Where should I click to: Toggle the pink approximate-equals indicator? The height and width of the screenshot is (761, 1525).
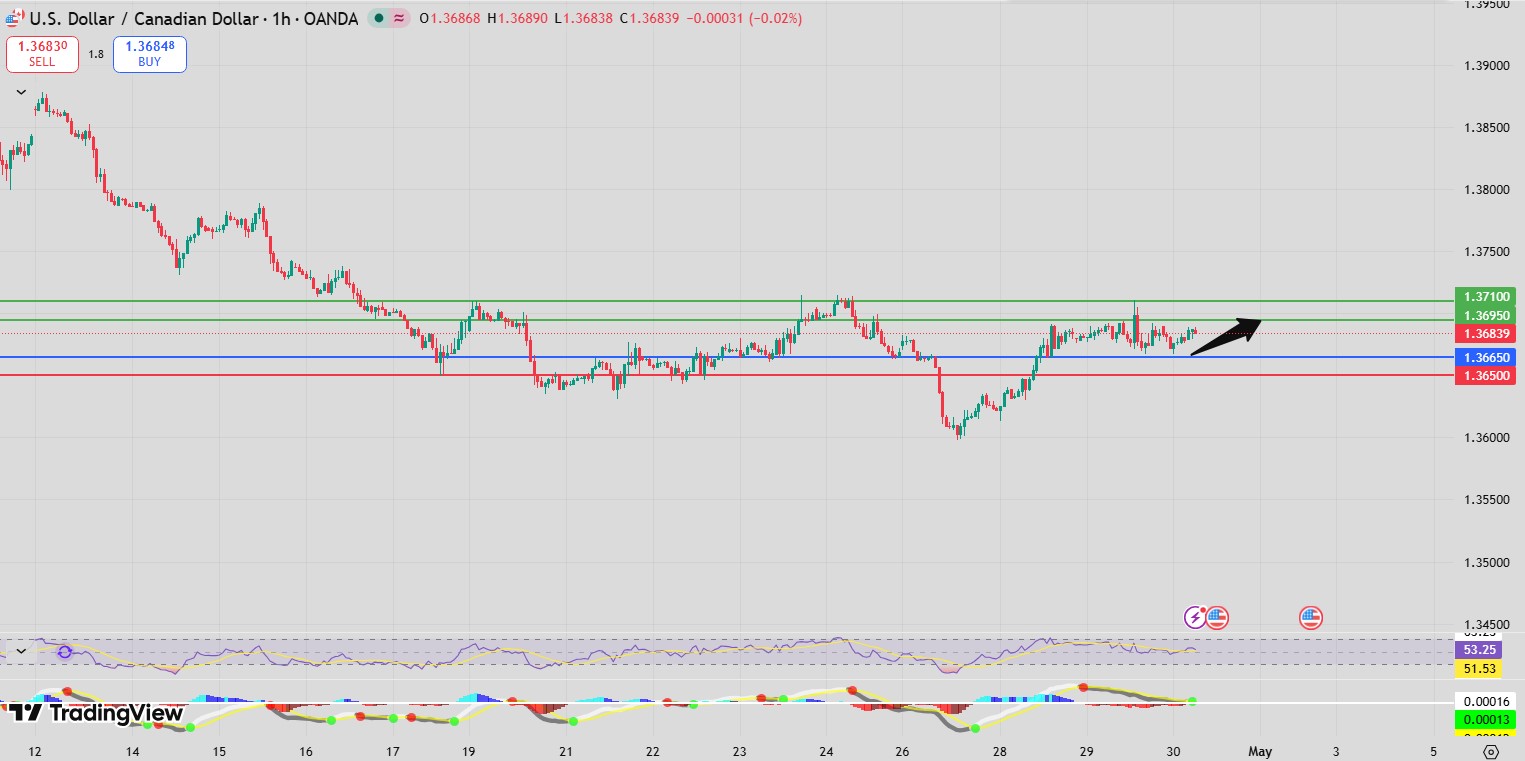pyautogui.click(x=400, y=18)
